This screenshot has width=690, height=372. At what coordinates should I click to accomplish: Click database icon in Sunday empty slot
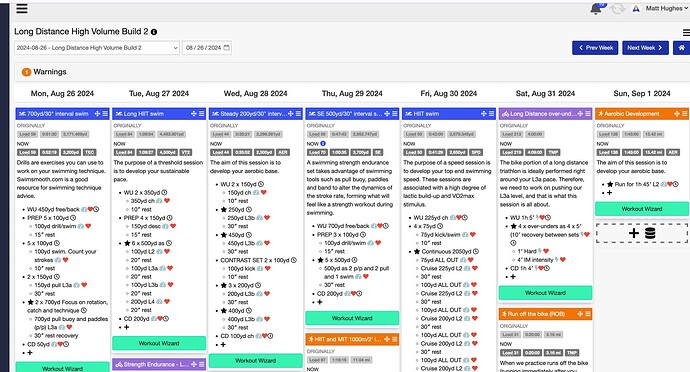(650, 233)
